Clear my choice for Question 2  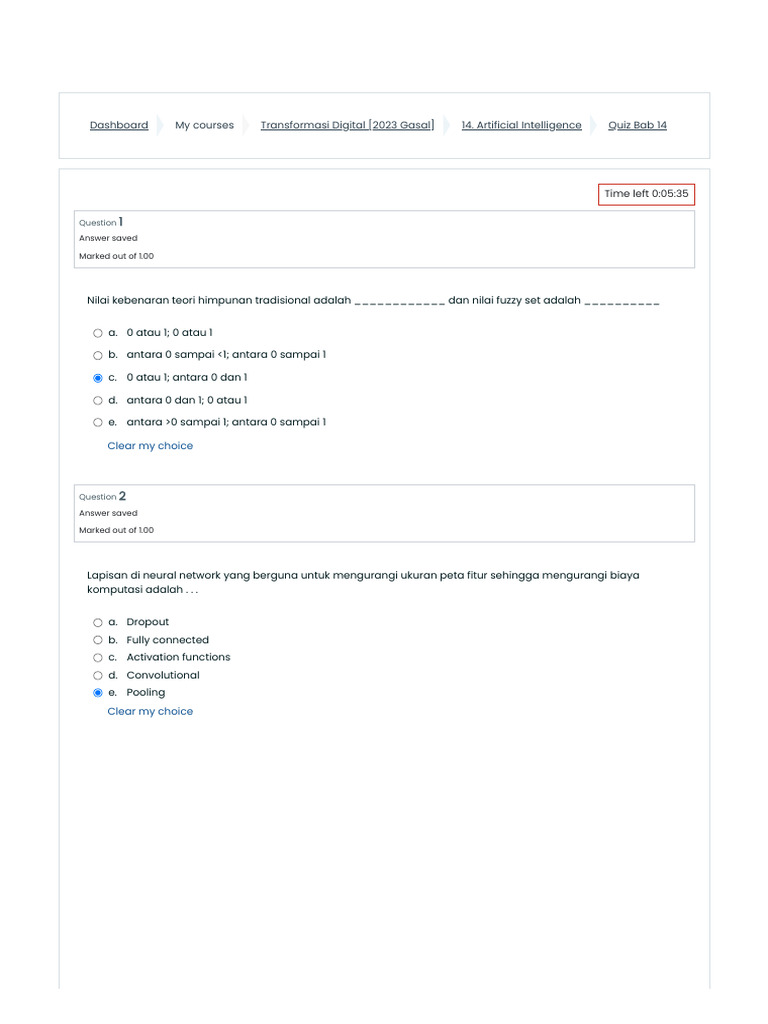pos(150,712)
